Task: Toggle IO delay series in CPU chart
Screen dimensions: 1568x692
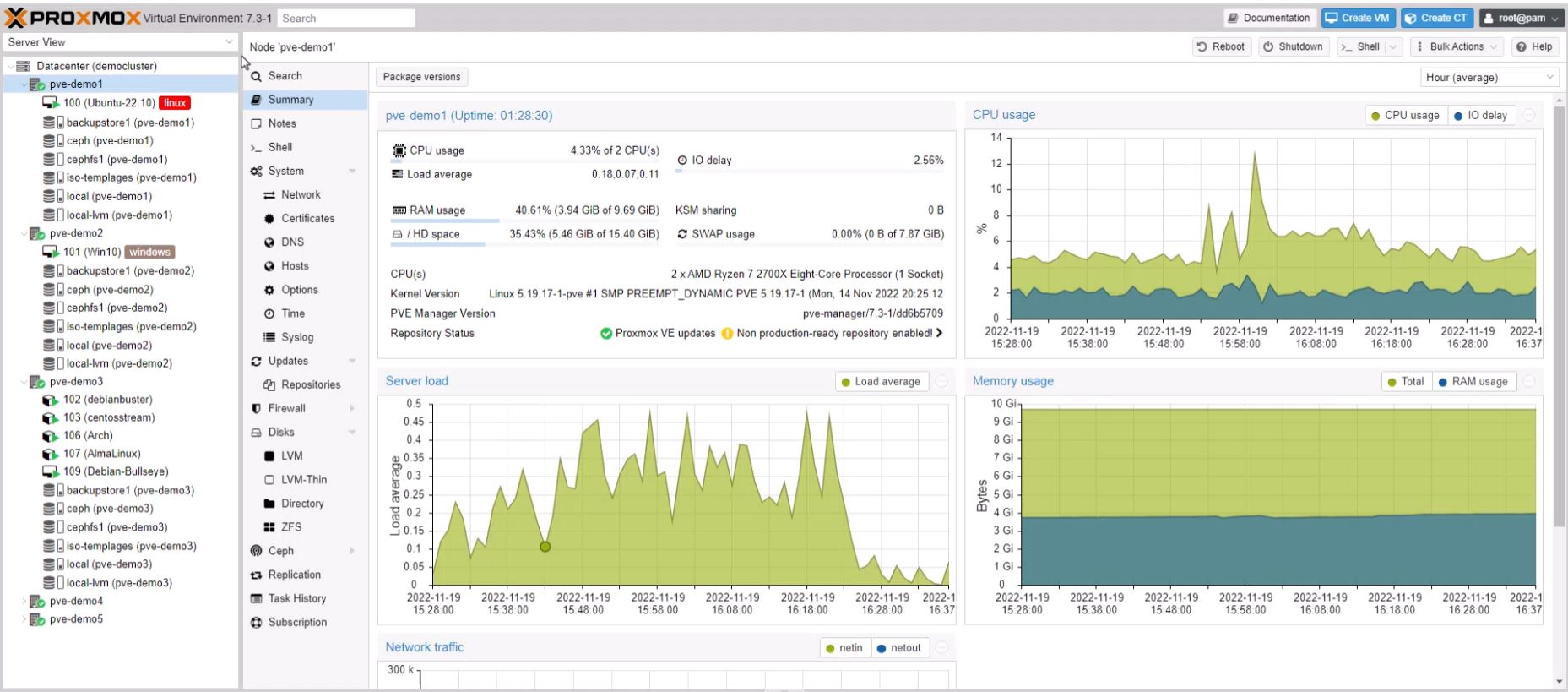Action: tap(1481, 116)
